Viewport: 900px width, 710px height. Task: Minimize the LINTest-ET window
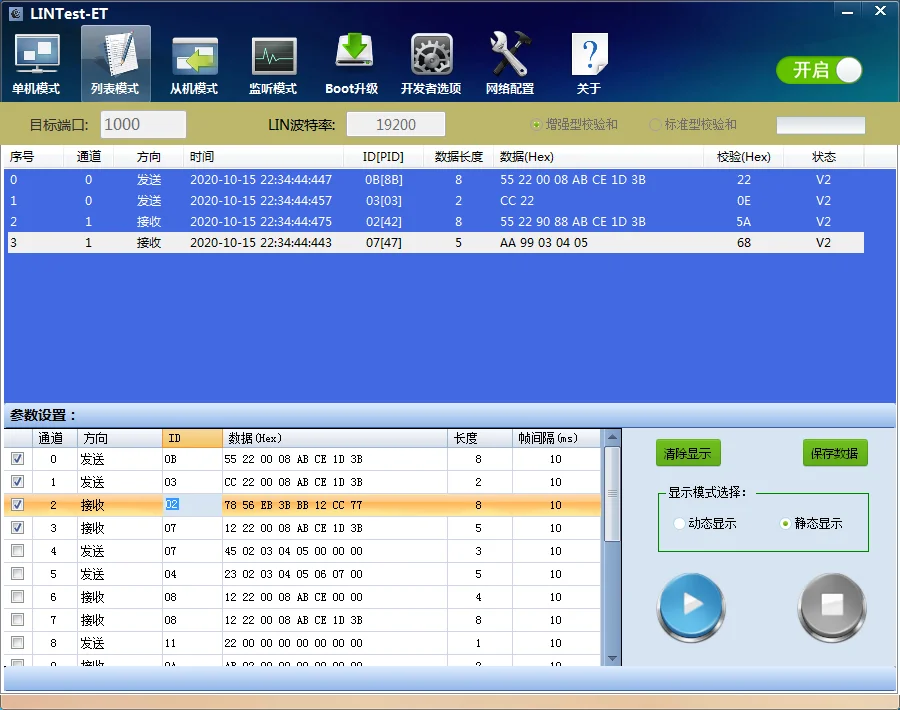847,12
